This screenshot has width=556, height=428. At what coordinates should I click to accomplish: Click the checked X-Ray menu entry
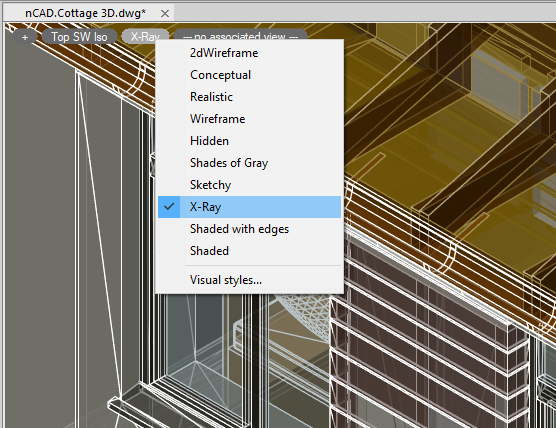pyautogui.click(x=250, y=207)
